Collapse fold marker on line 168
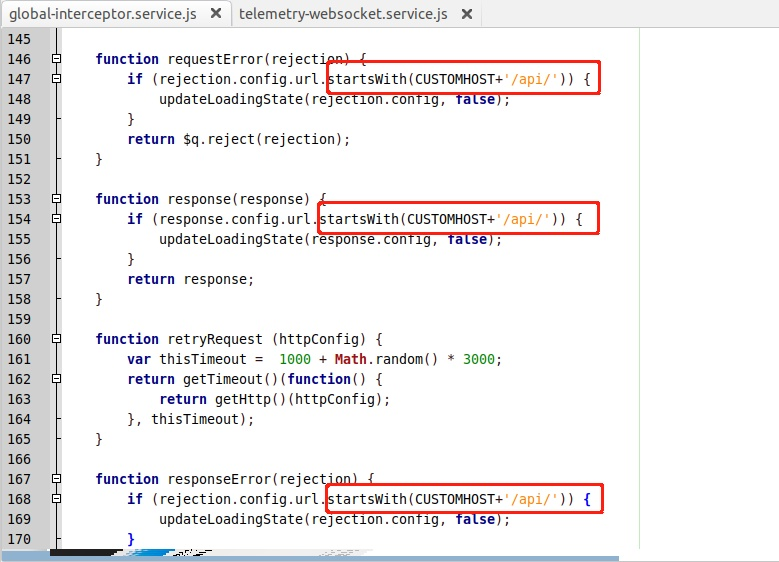The width and height of the screenshot is (779, 562). pyautogui.click(x=57, y=498)
